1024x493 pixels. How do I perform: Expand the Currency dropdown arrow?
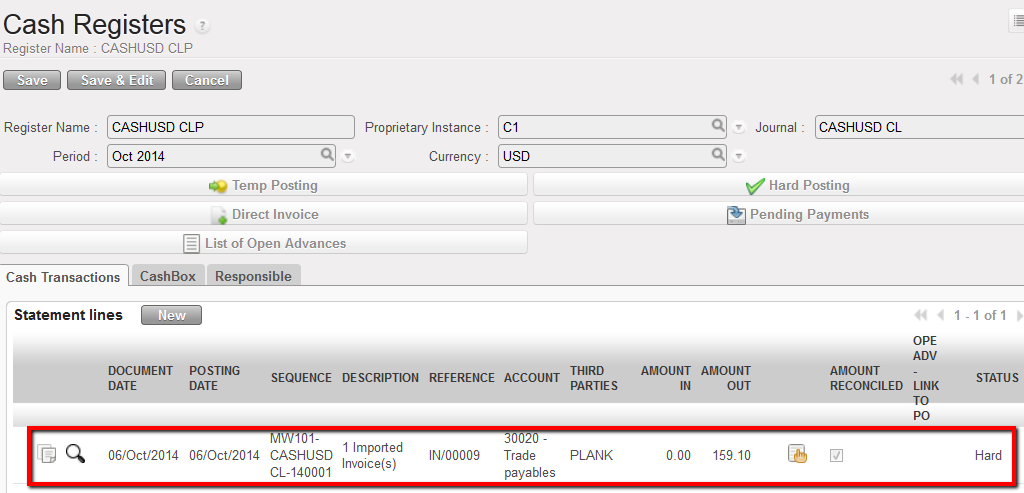[x=739, y=156]
